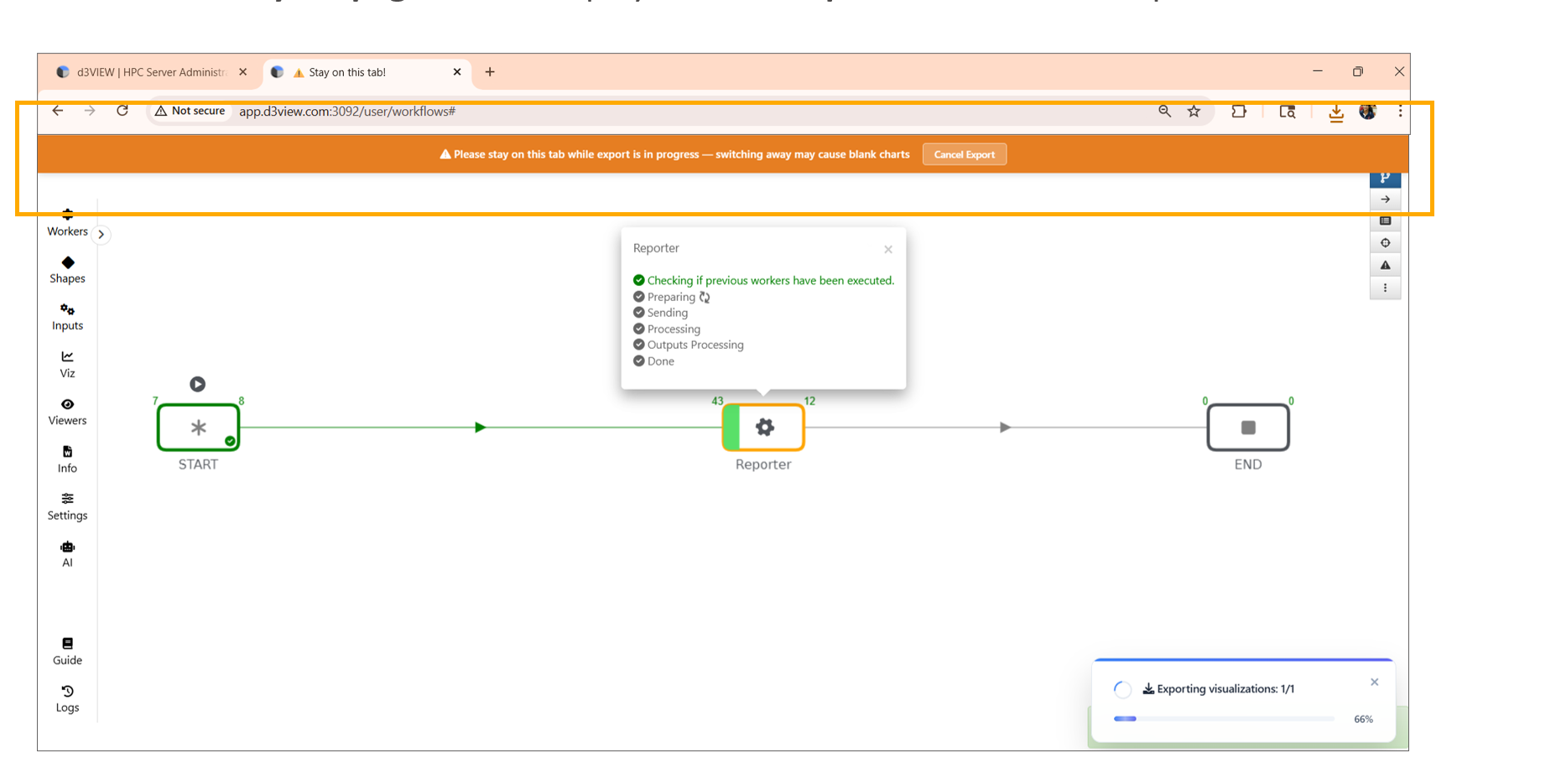This screenshot has height=784, width=1561.
Task: Open the three-dot menu in right toolbar
Action: (1385, 288)
